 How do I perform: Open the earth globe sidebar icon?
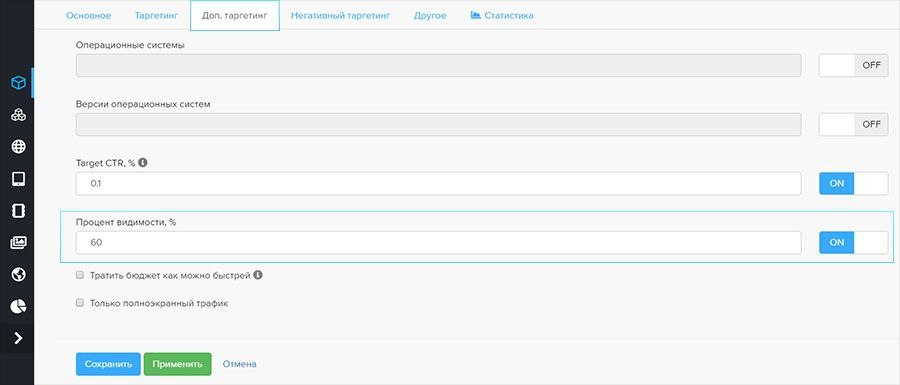point(18,275)
